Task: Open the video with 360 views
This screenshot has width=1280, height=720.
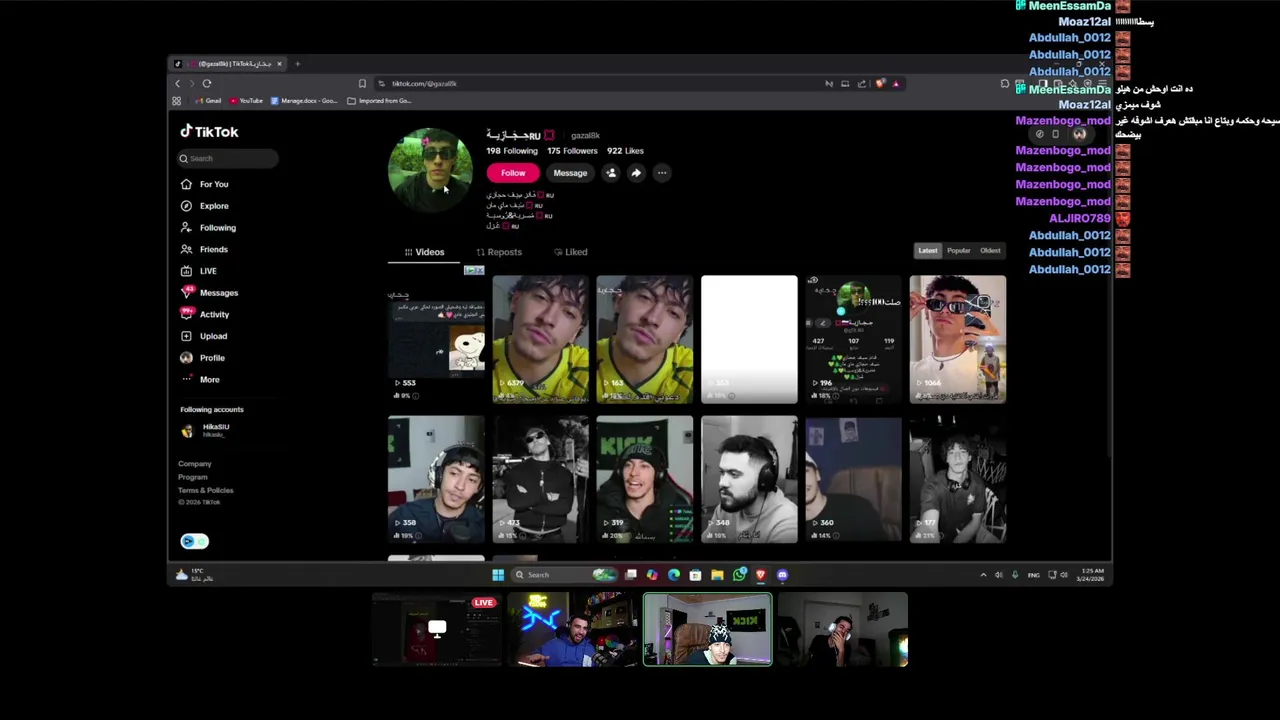Action: point(853,479)
